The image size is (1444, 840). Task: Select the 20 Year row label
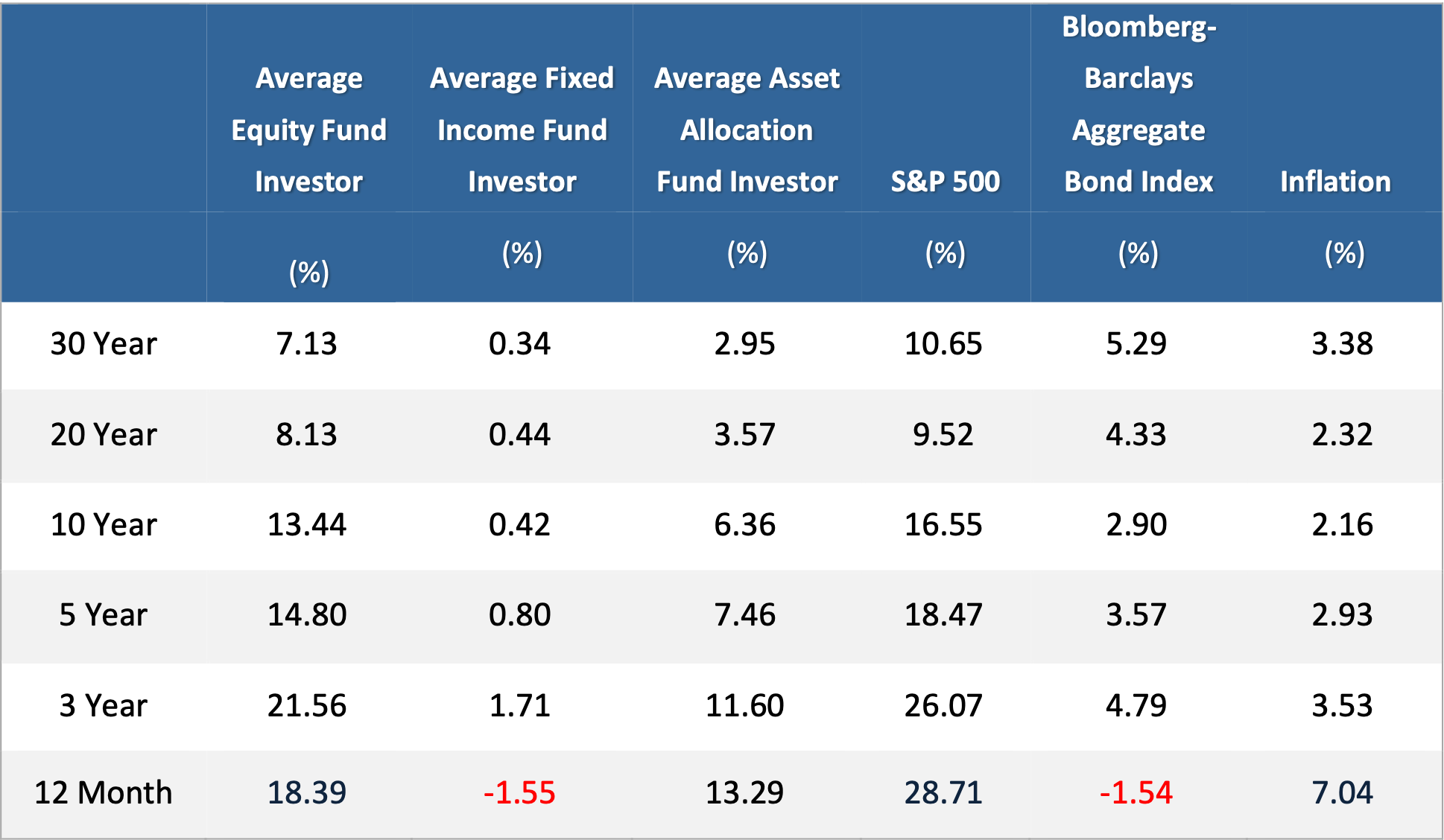[x=104, y=435]
